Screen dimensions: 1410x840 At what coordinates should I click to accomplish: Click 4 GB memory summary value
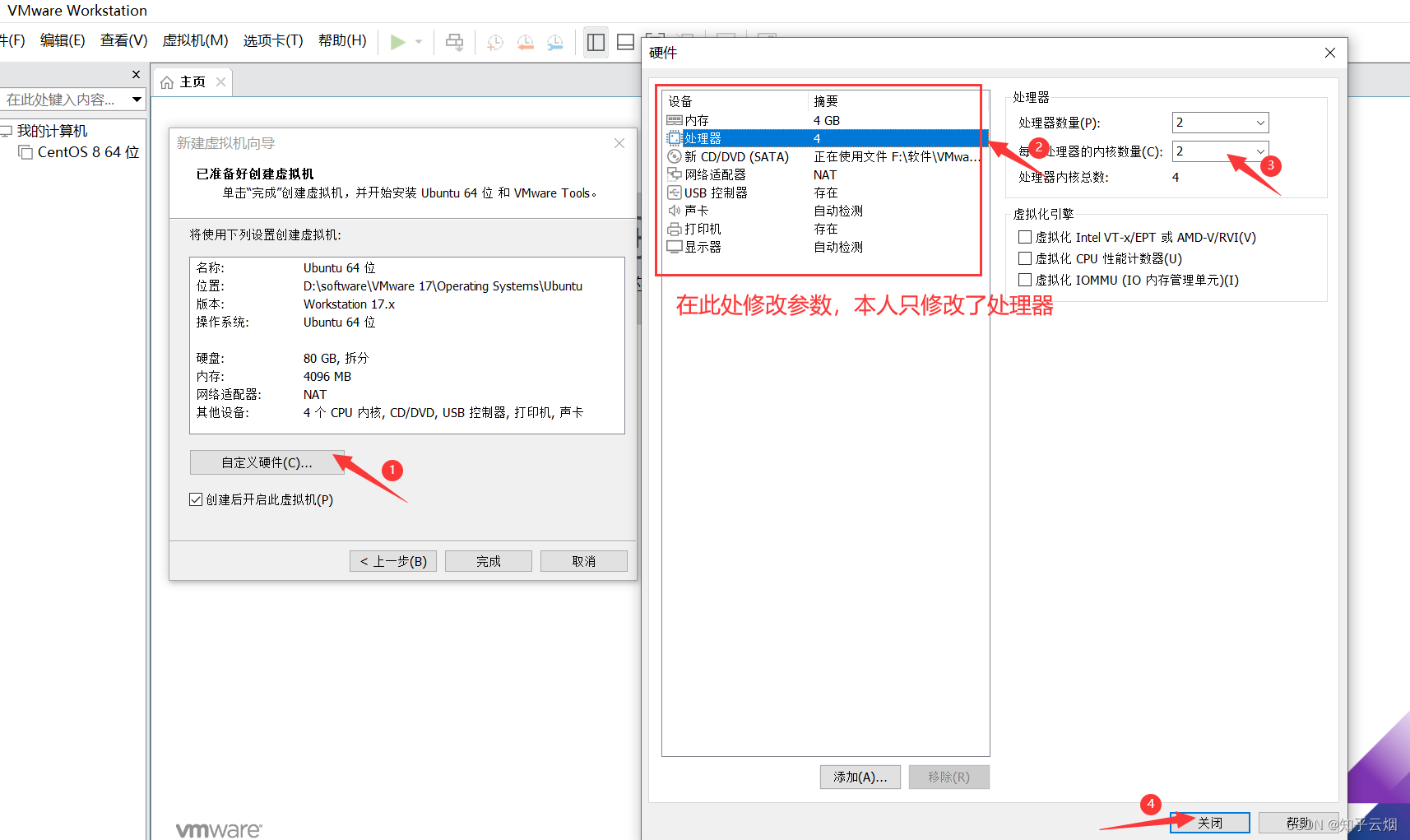(827, 120)
